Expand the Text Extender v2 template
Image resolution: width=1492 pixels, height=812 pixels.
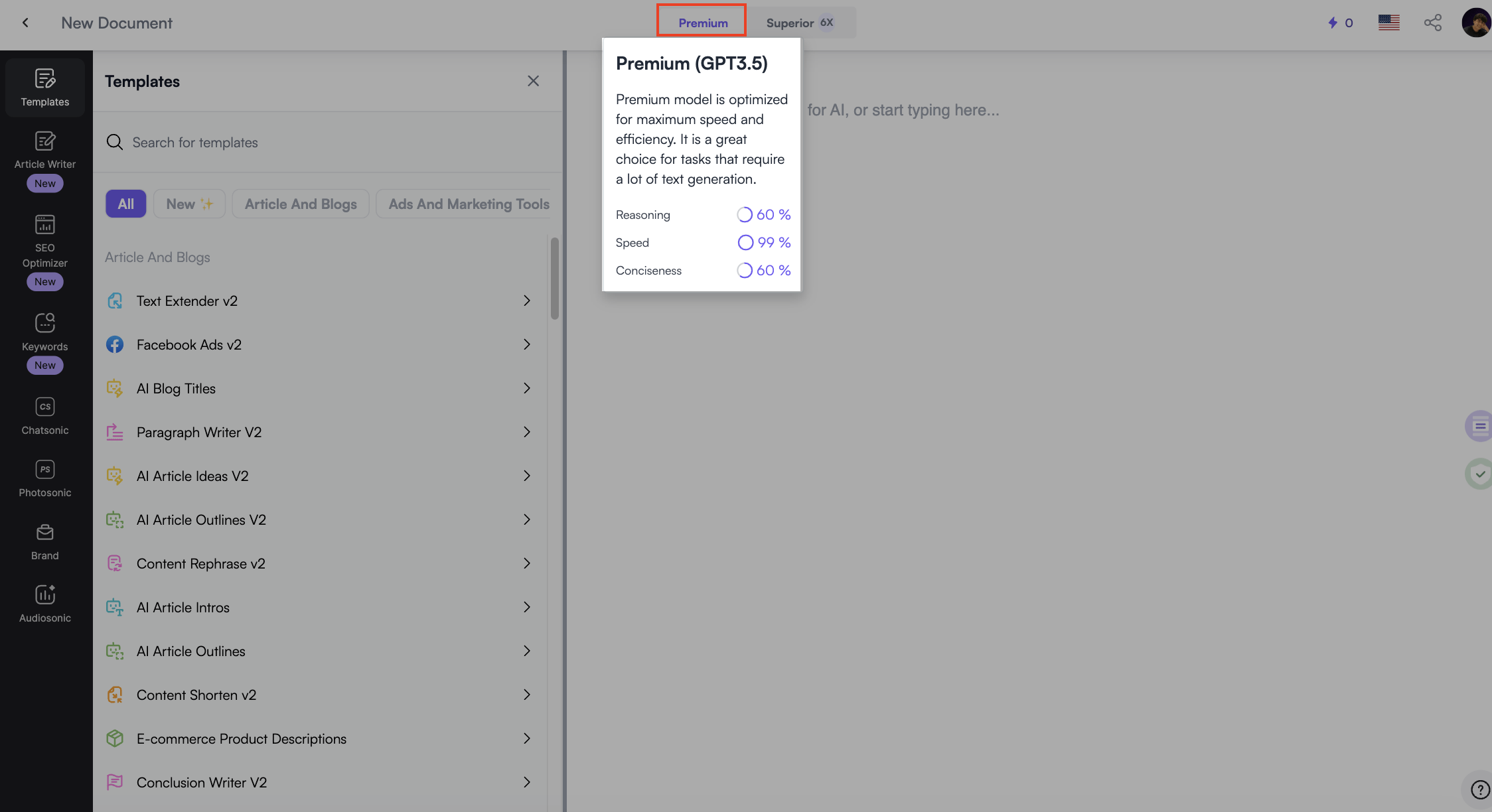527,301
